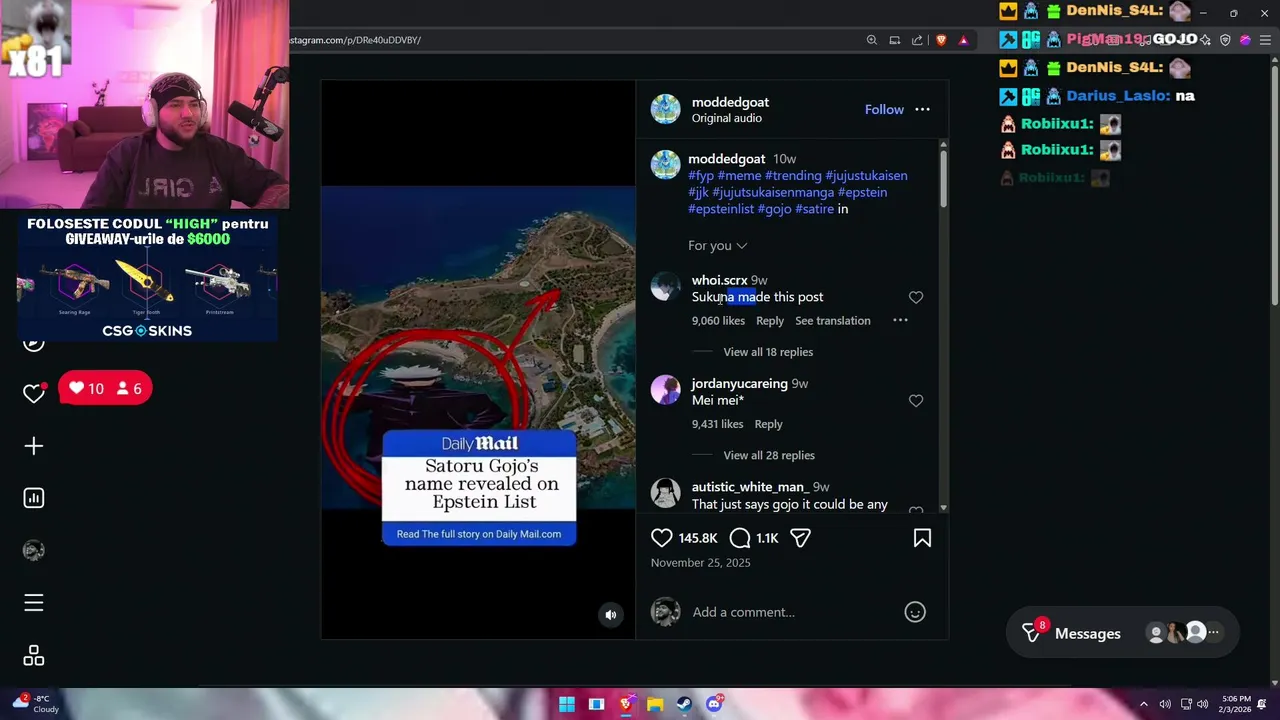This screenshot has width=1280, height=720.
Task: Click the Instagram URL in address bar
Action: (355, 40)
